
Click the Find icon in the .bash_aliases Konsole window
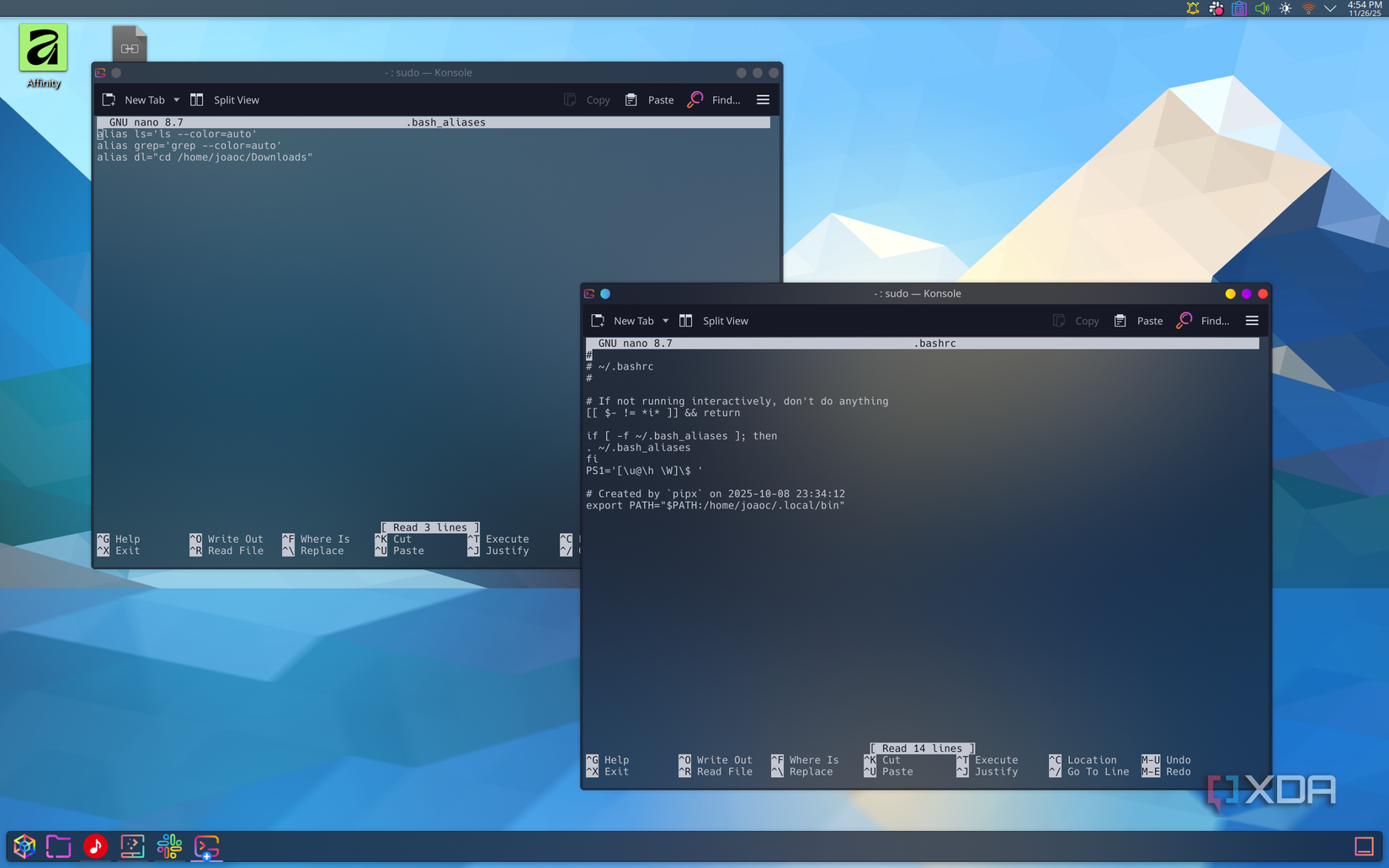[x=695, y=99]
